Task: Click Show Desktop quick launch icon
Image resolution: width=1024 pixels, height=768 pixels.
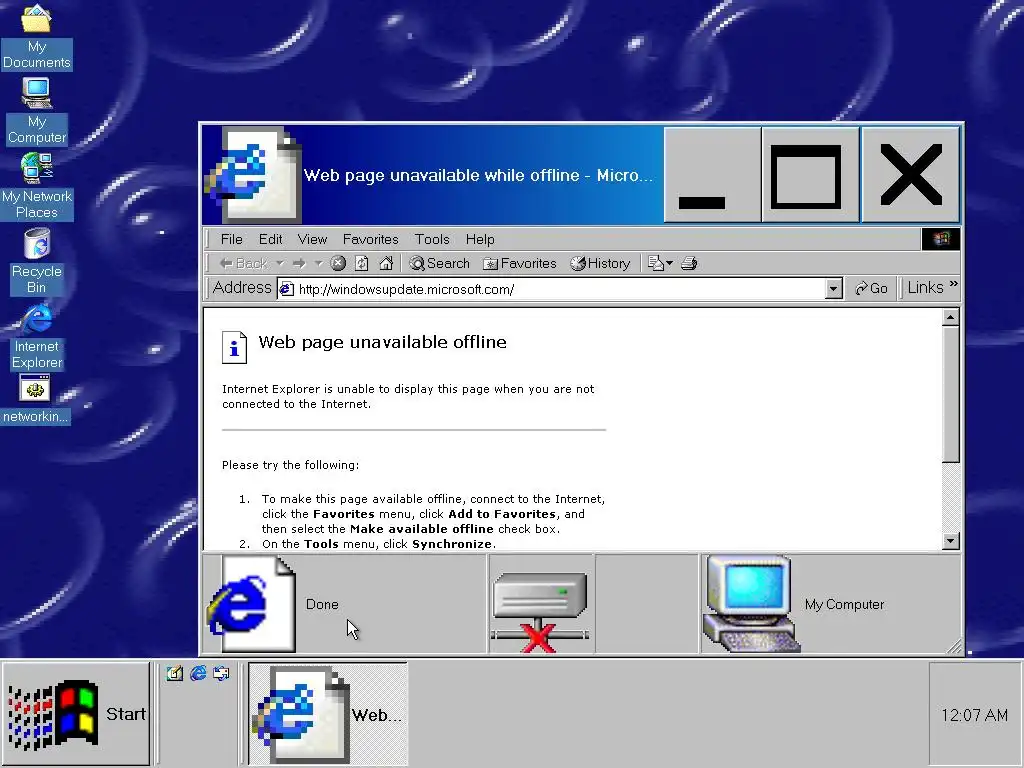Action: pos(174,673)
